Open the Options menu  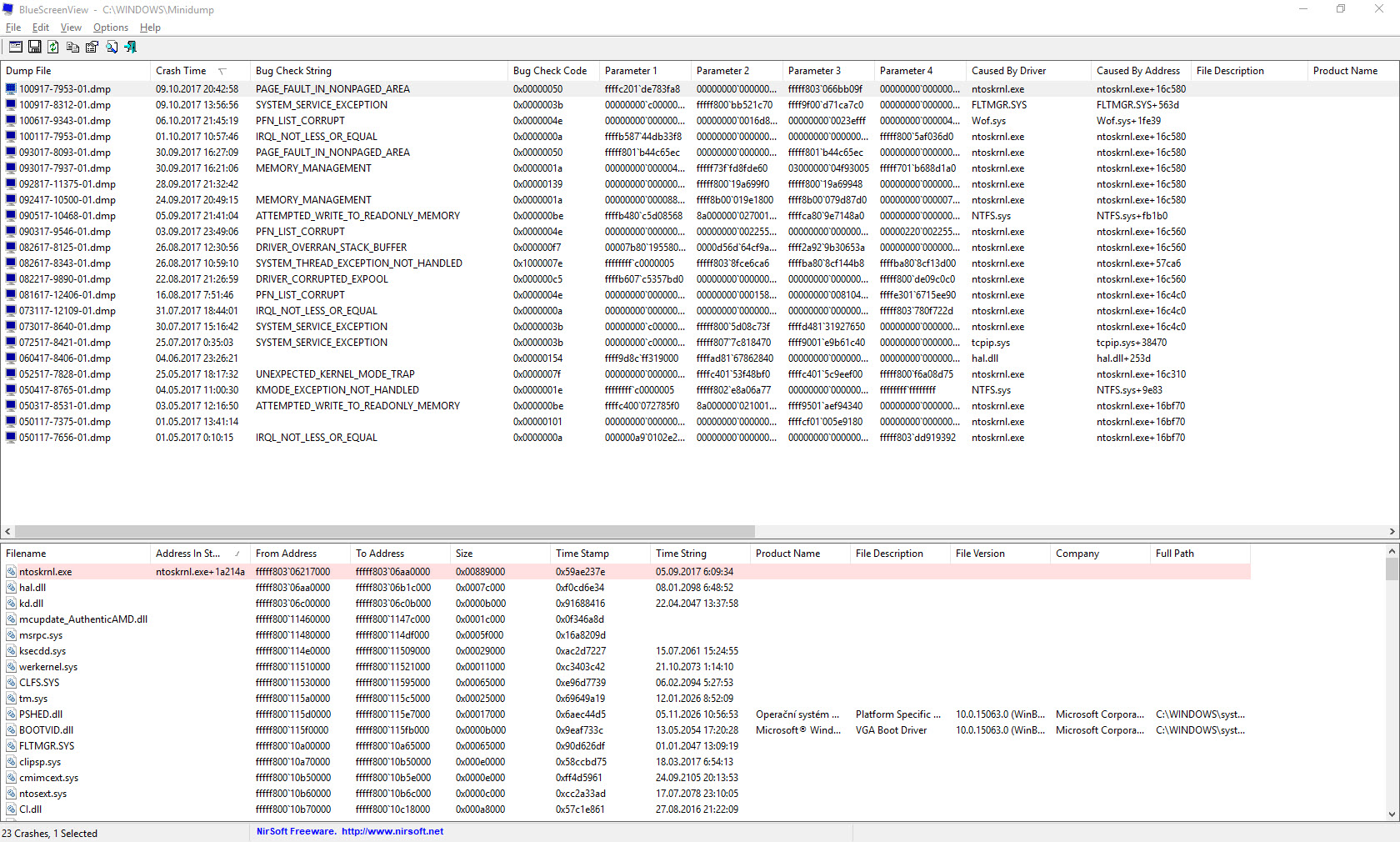pyautogui.click(x=110, y=28)
